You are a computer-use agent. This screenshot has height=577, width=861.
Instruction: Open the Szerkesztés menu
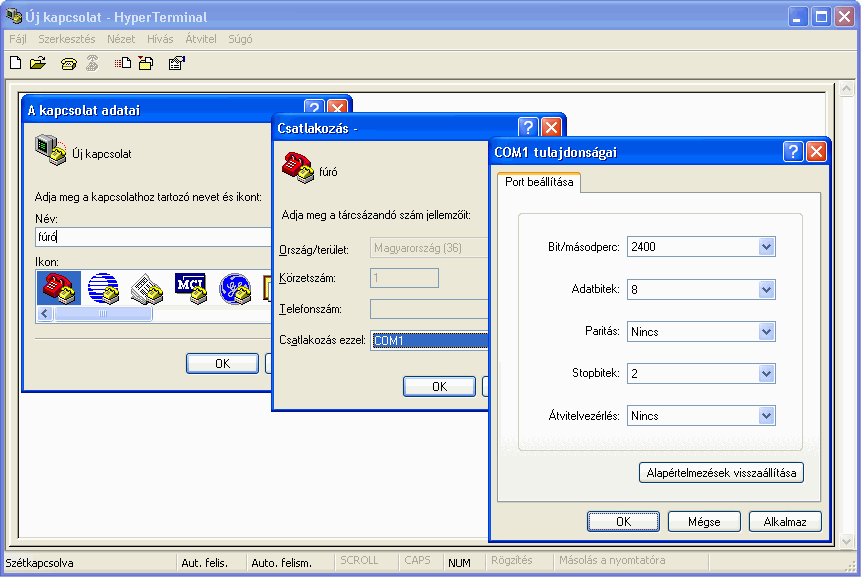pyautogui.click(x=66, y=39)
